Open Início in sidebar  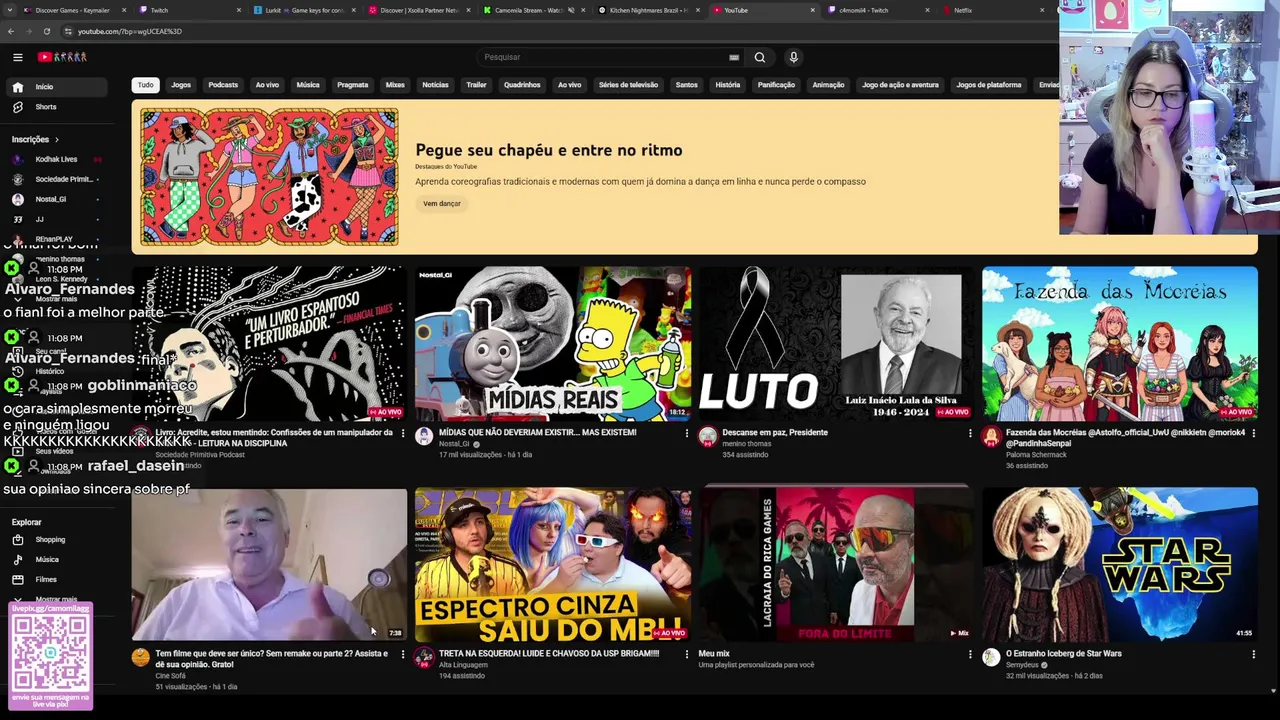[56, 87]
